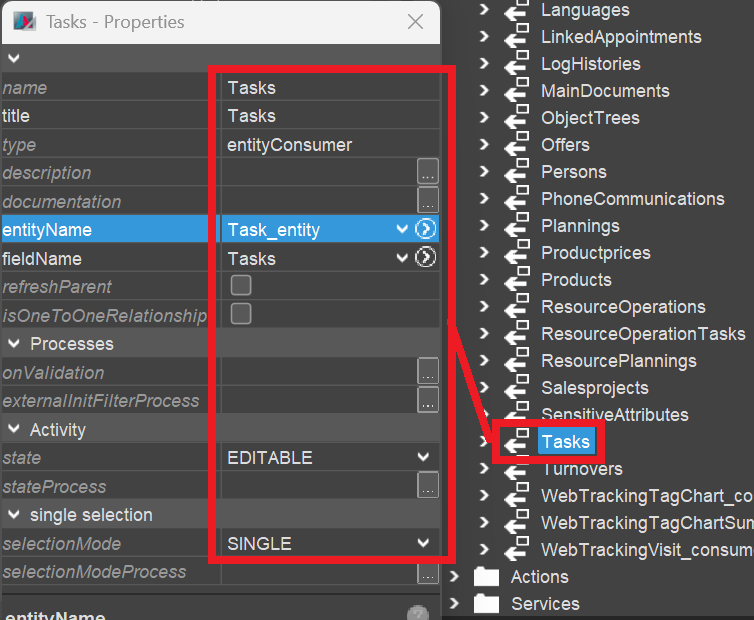Image resolution: width=754 pixels, height=620 pixels.
Task: Open the onValidation ellipsis editor button
Action: (x=428, y=372)
